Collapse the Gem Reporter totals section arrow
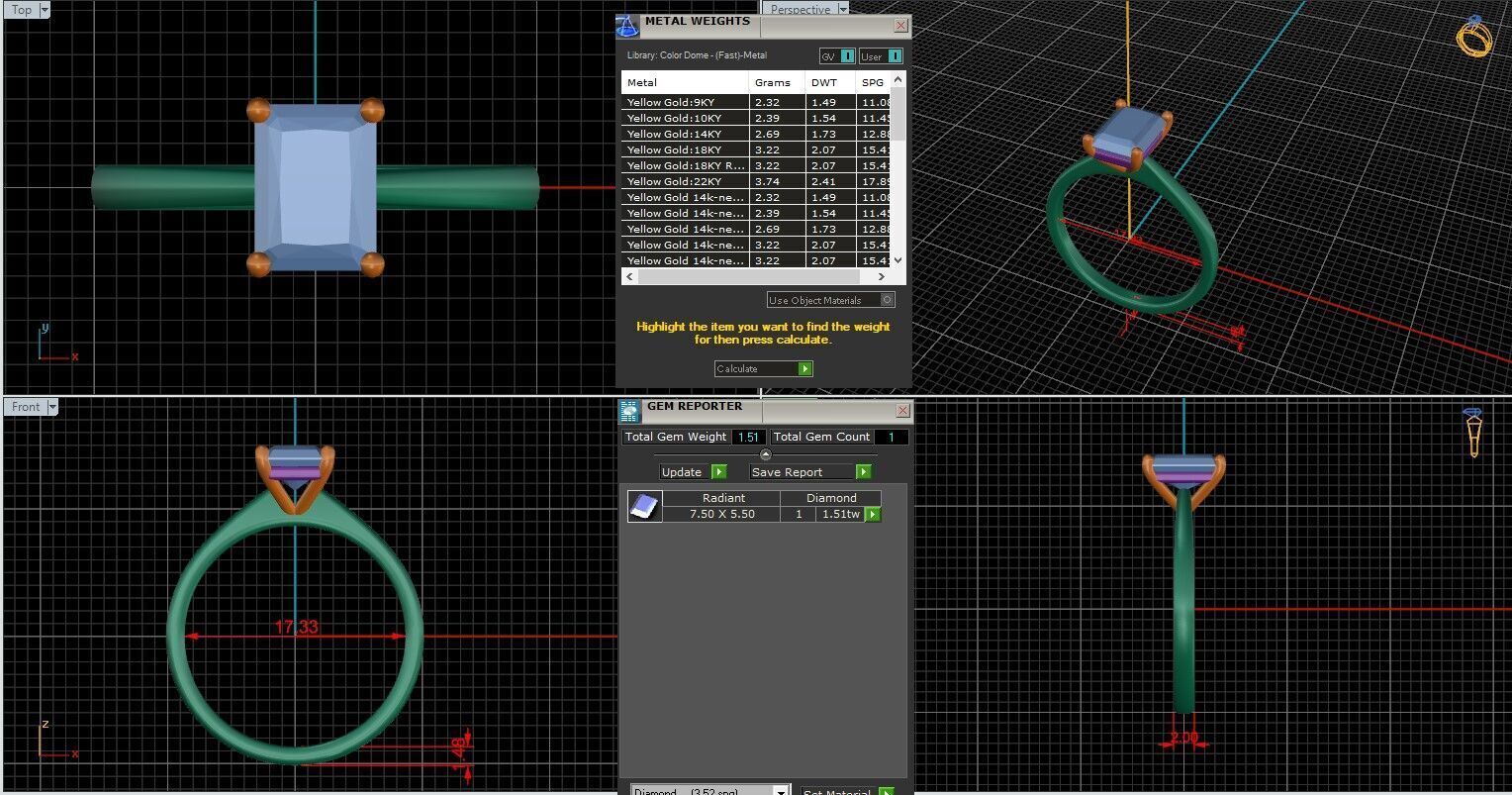 pos(765,454)
